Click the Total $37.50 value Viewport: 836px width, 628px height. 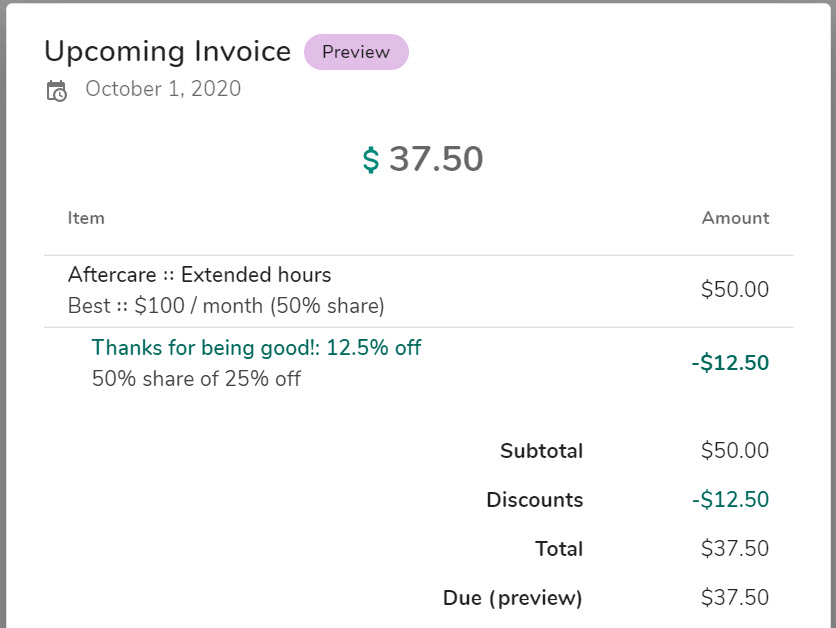(x=735, y=549)
